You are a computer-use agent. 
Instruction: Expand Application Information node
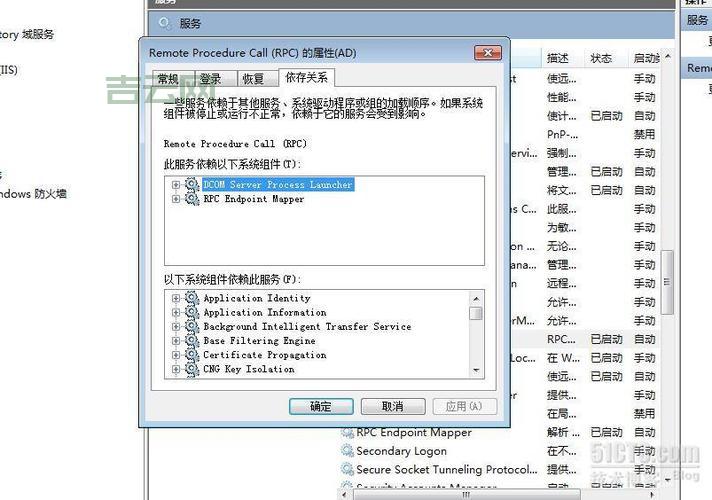(176, 312)
